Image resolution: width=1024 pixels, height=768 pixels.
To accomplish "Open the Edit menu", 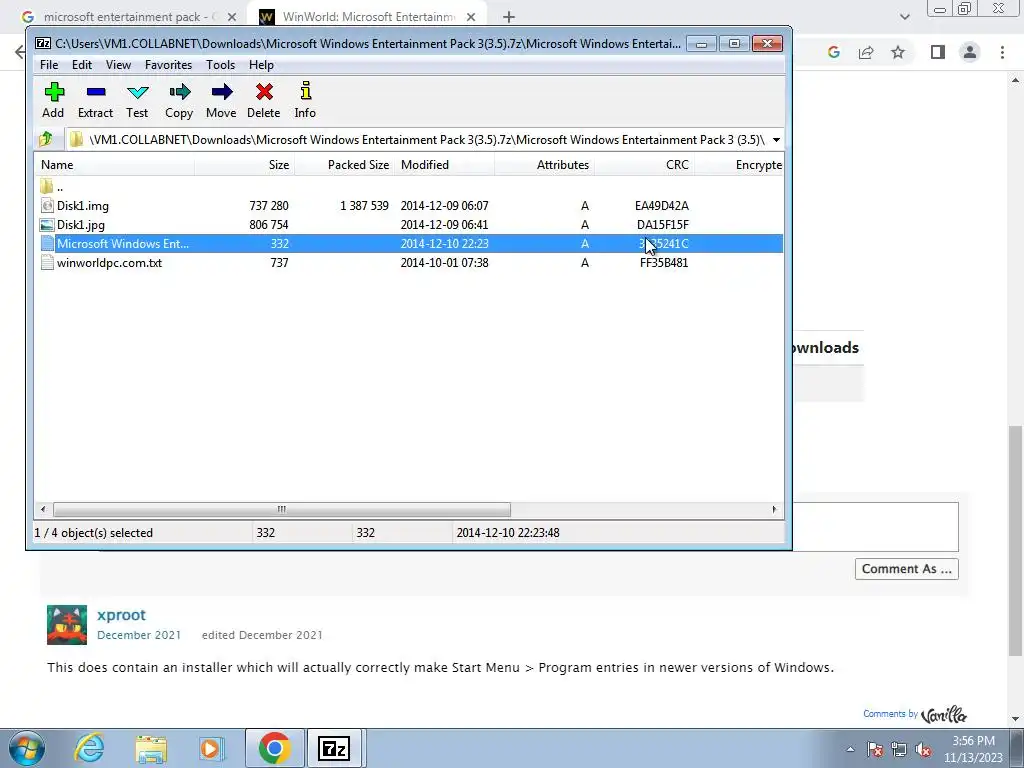I will pos(82,65).
